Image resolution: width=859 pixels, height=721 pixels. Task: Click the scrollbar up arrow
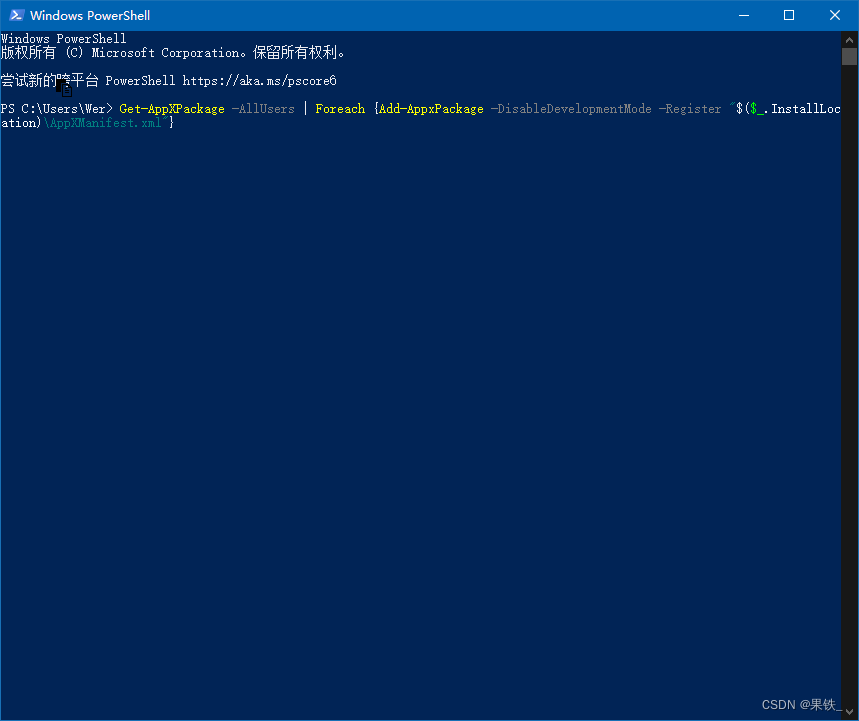point(849,40)
